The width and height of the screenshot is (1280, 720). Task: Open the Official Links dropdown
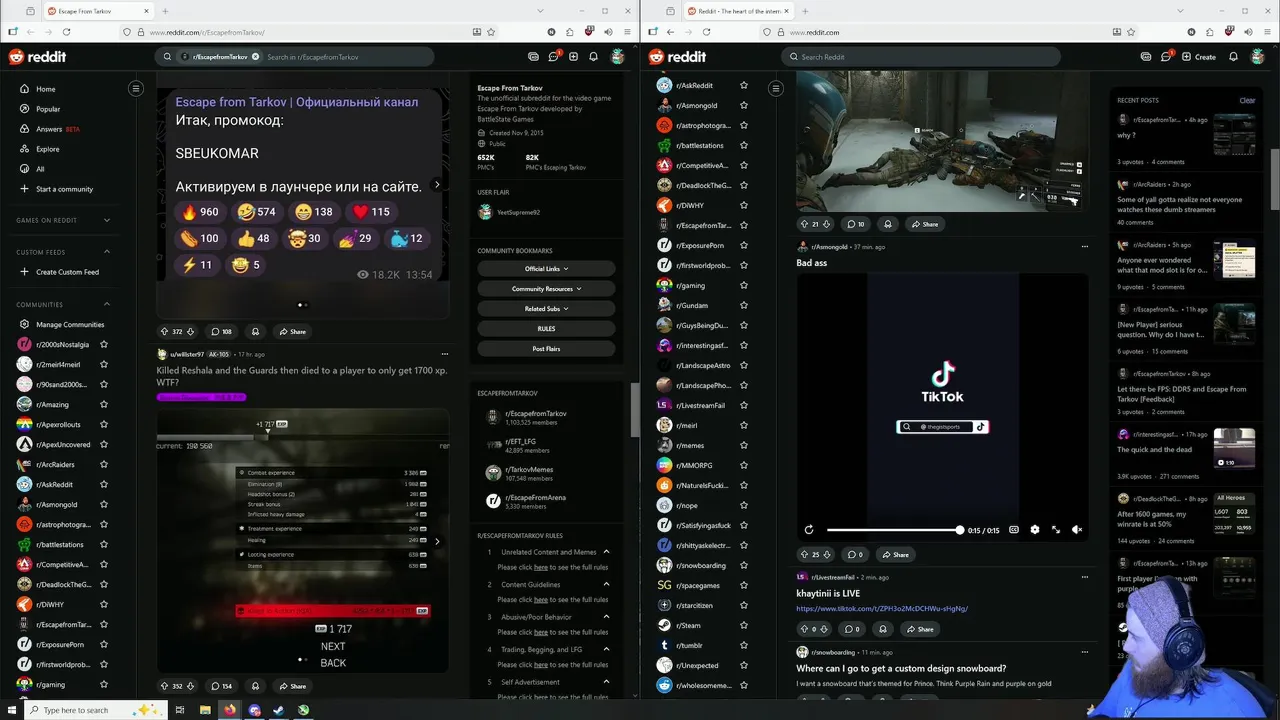[546, 268]
